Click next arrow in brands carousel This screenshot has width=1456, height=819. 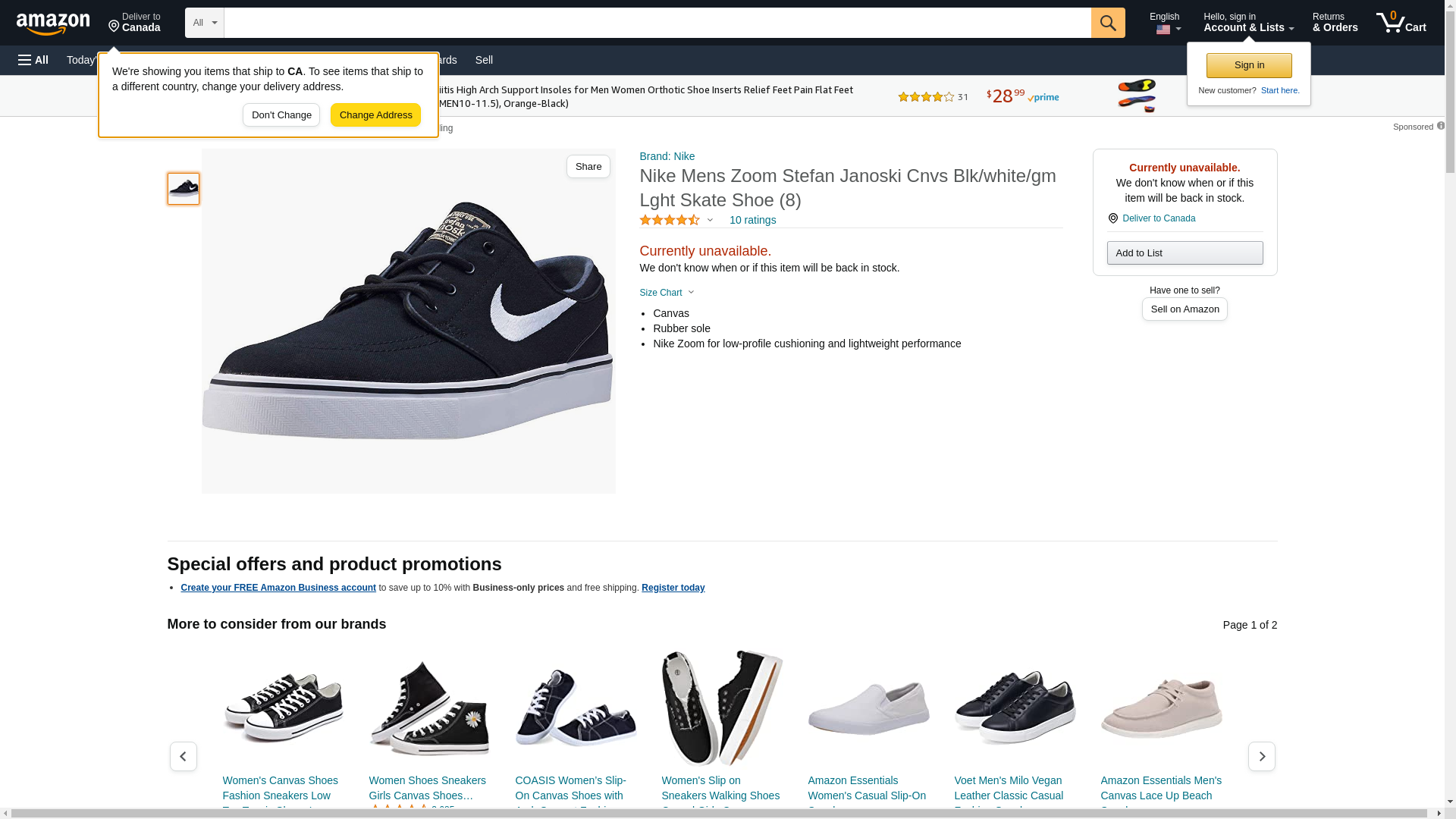coord(1261,756)
